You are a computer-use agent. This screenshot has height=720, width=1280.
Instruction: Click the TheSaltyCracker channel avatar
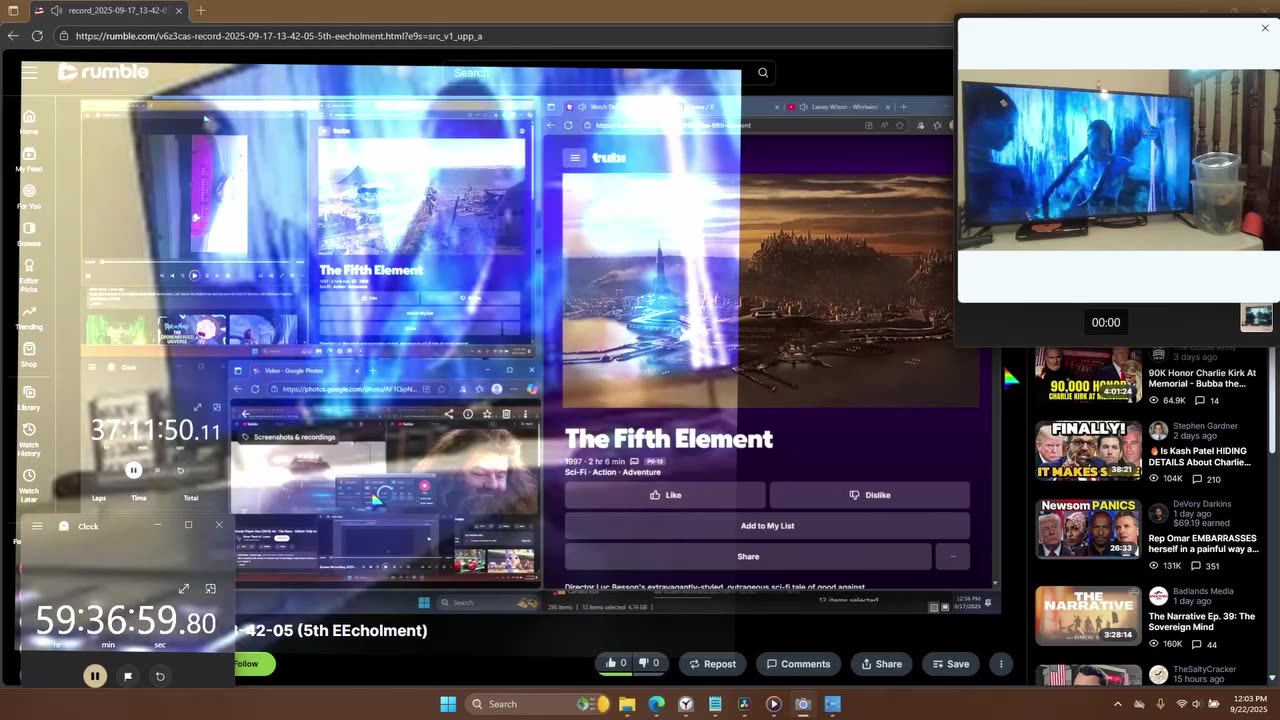pyautogui.click(x=1158, y=674)
